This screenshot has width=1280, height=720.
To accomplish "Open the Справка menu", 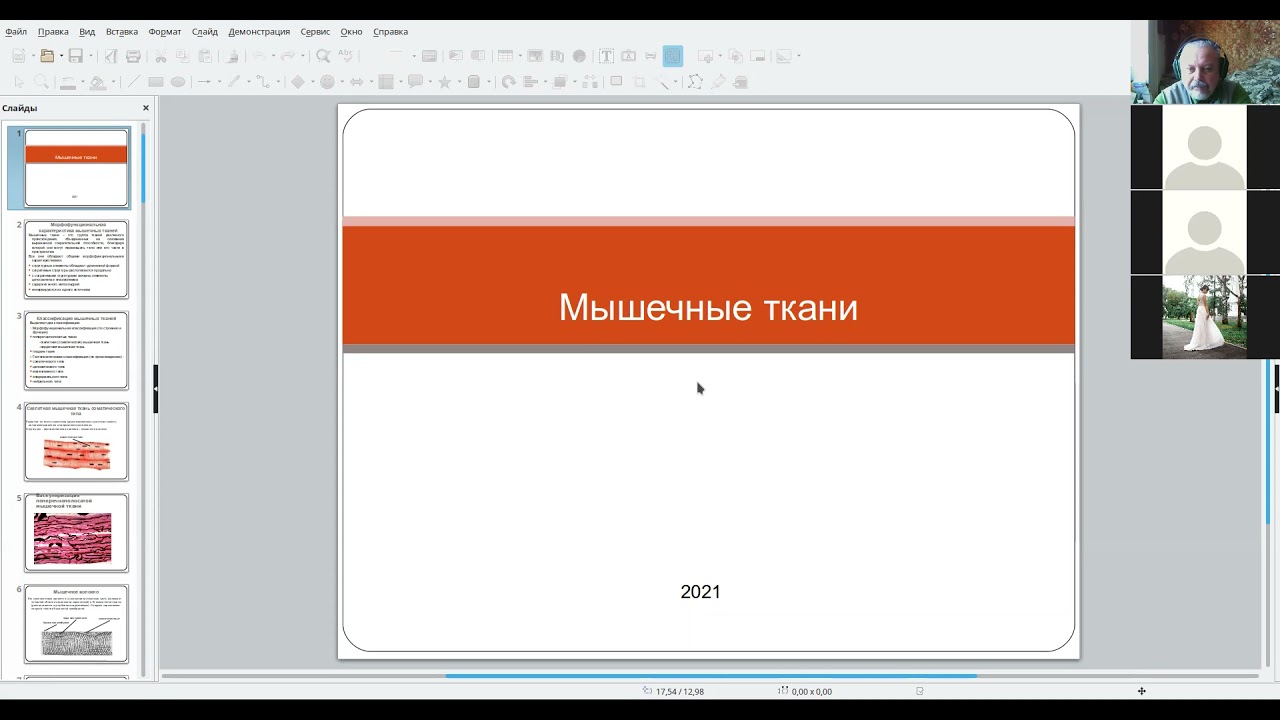I will [390, 31].
